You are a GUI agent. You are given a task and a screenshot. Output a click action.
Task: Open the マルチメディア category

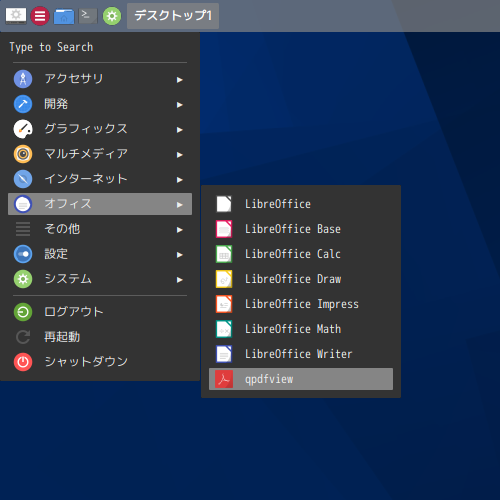point(100,154)
